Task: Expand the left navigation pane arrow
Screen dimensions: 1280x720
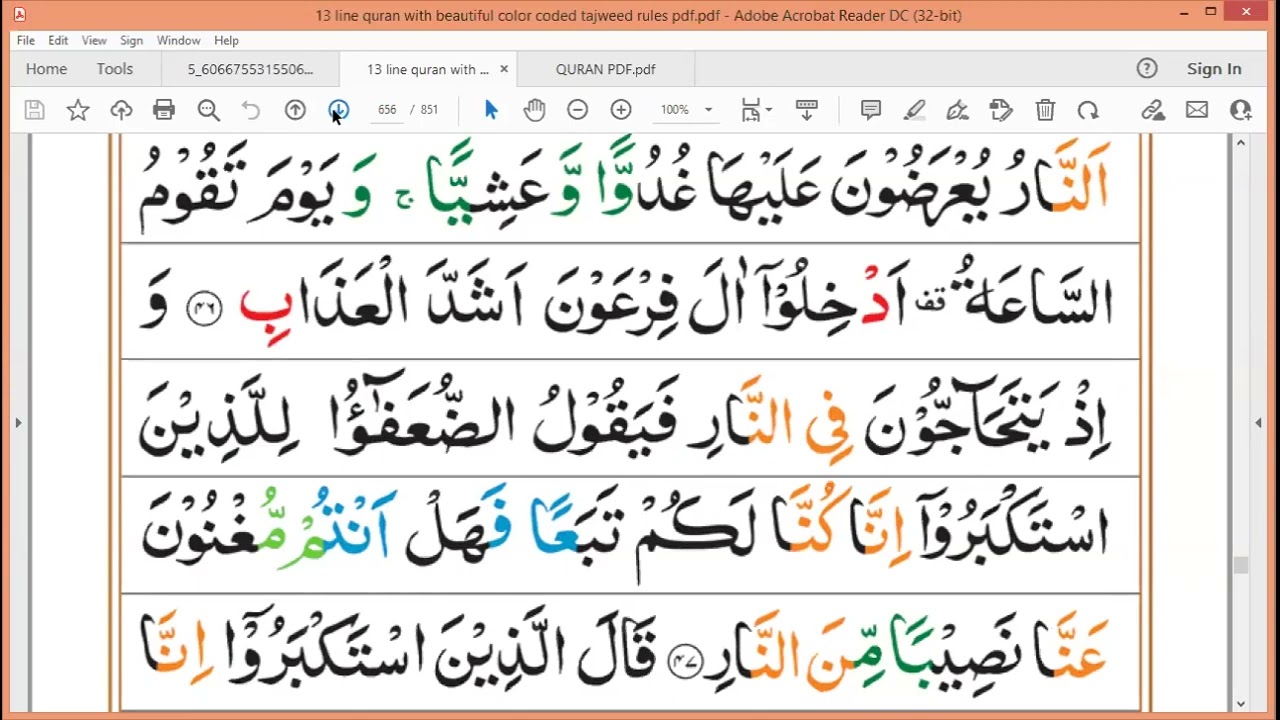Action: pyautogui.click(x=18, y=423)
